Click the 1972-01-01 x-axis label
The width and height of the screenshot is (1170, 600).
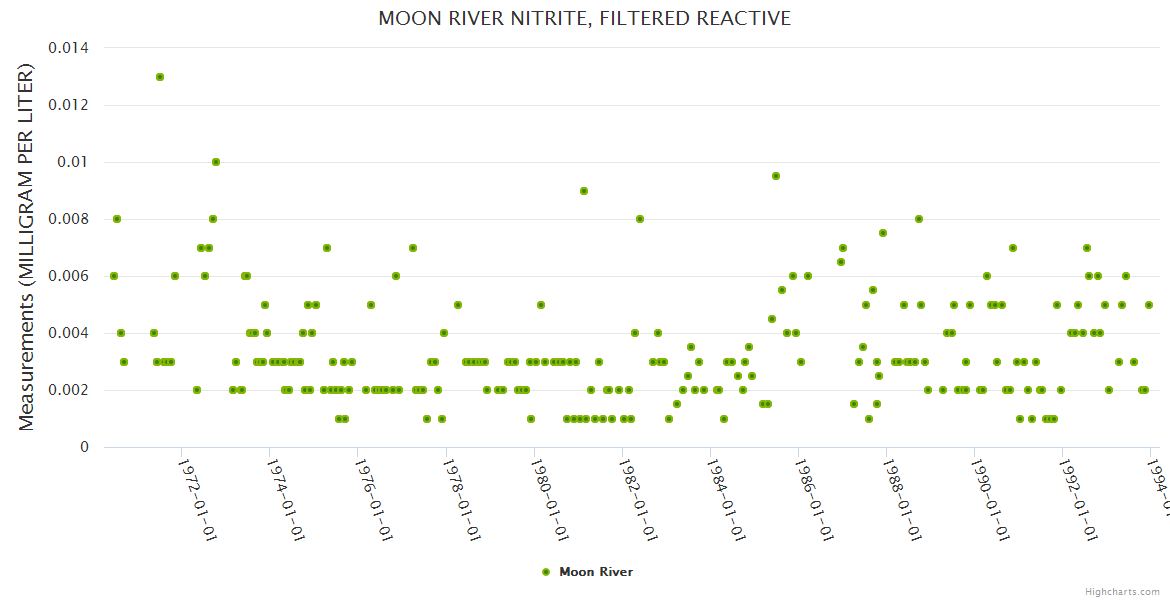[198, 485]
